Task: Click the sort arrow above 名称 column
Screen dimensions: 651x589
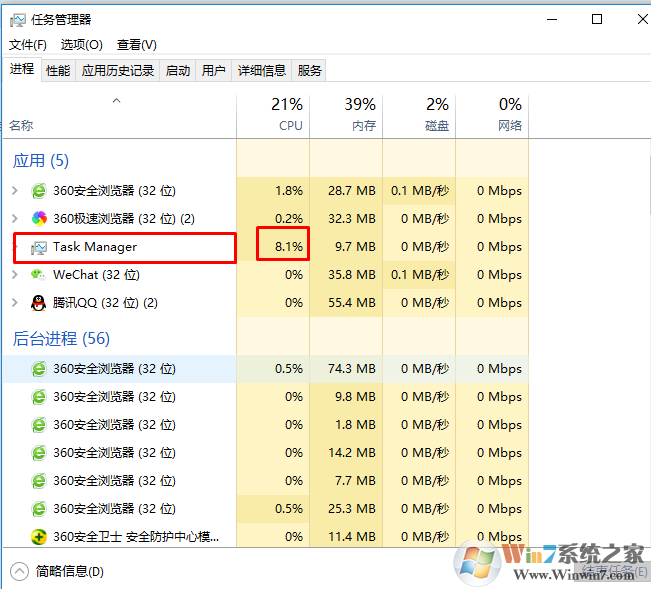Action: click(x=117, y=100)
